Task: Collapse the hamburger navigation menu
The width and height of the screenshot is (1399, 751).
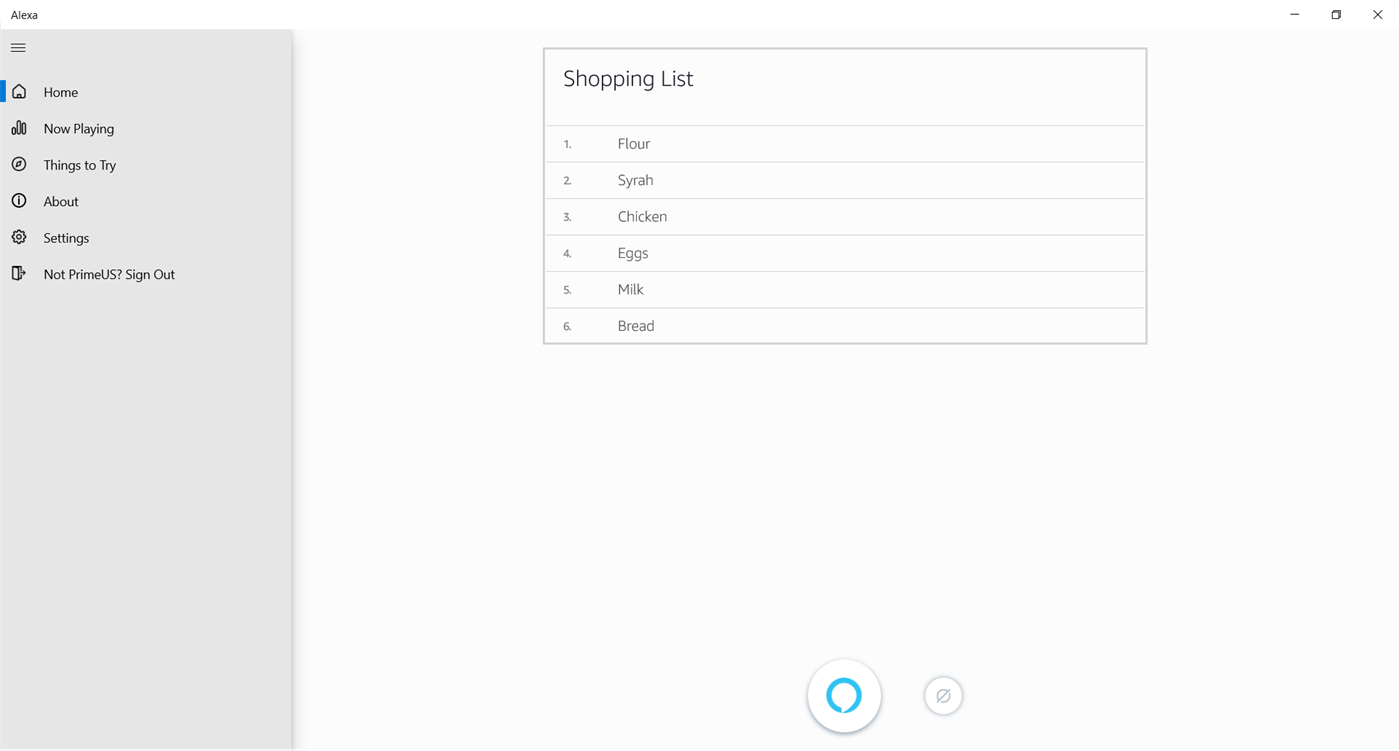Action: coord(18,48)
